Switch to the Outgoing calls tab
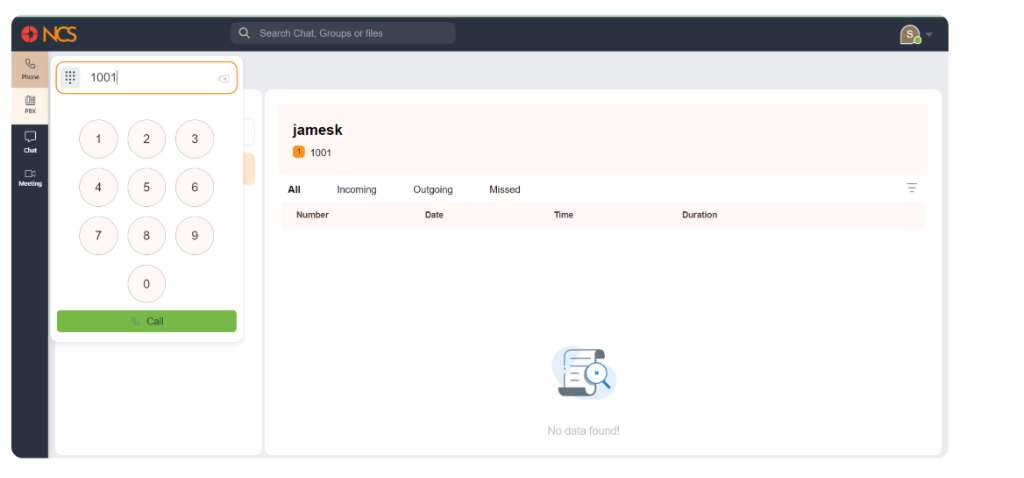This screenshot has height=478, width=1024. tap(433, 189)
